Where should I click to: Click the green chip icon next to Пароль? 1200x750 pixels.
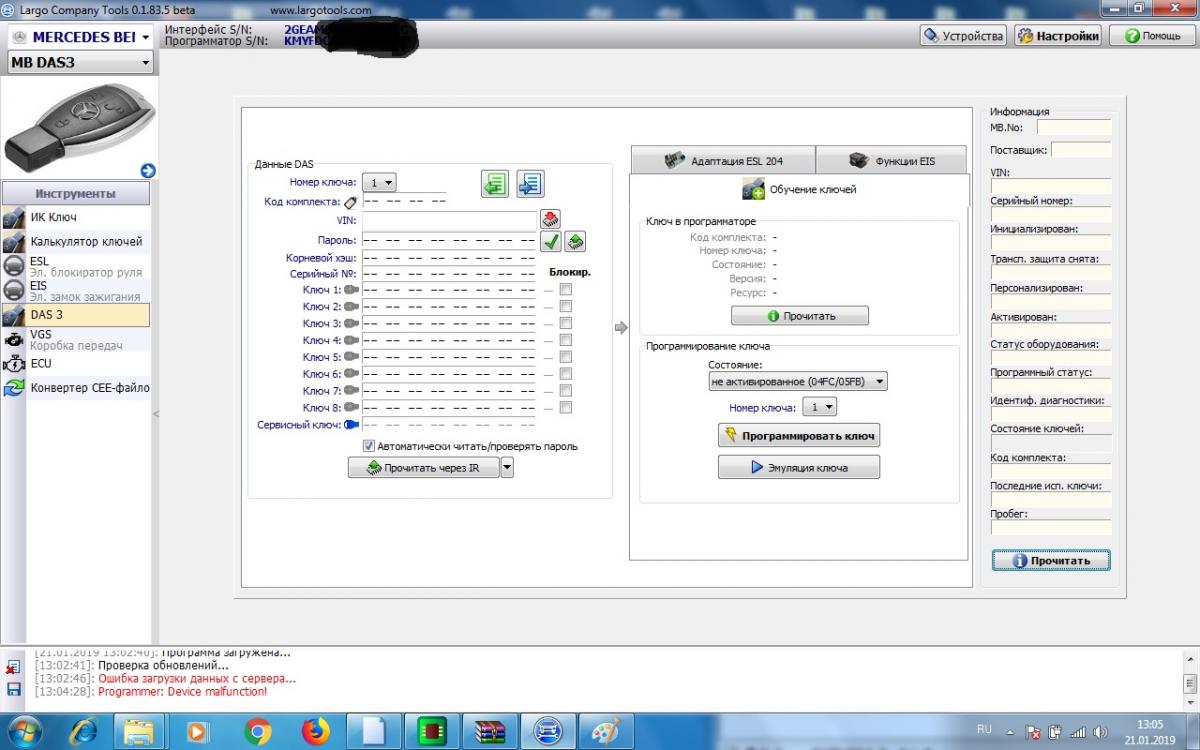coord(575,241)
